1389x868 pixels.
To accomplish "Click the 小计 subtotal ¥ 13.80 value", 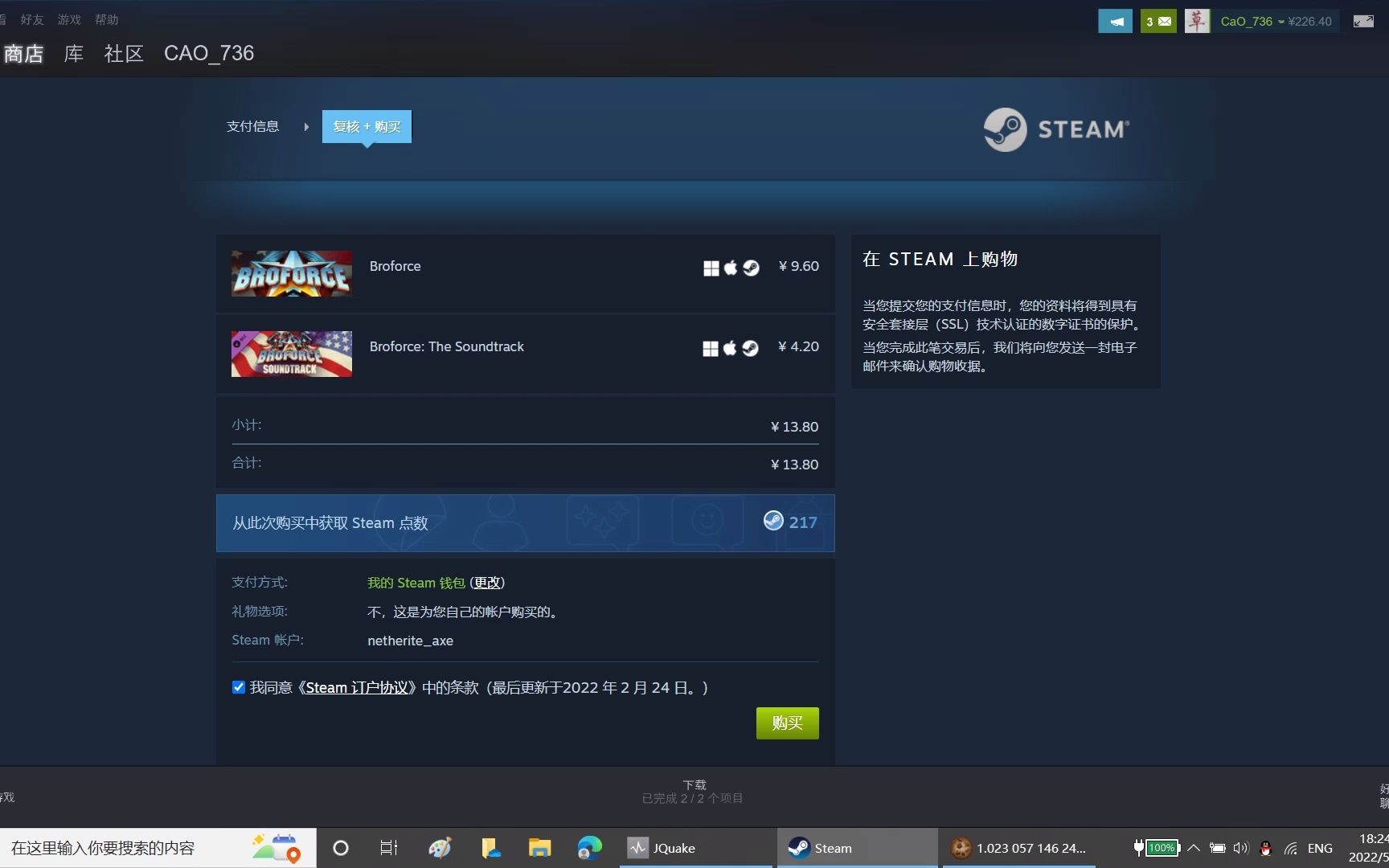I will tap(794, 427).
